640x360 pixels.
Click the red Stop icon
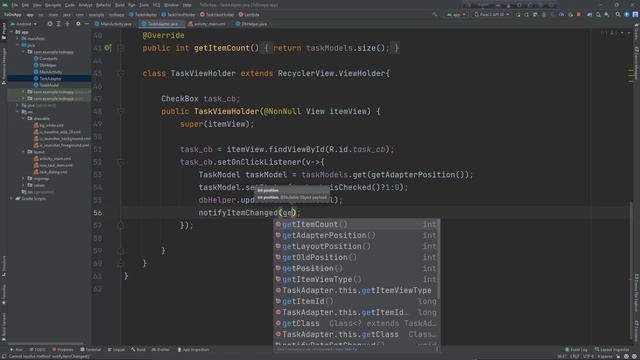pos(579,14)
